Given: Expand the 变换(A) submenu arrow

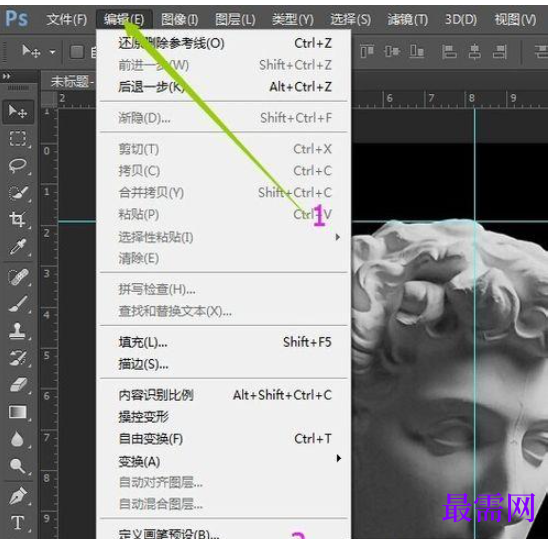Looking at the screenshot, I should 338,458.
